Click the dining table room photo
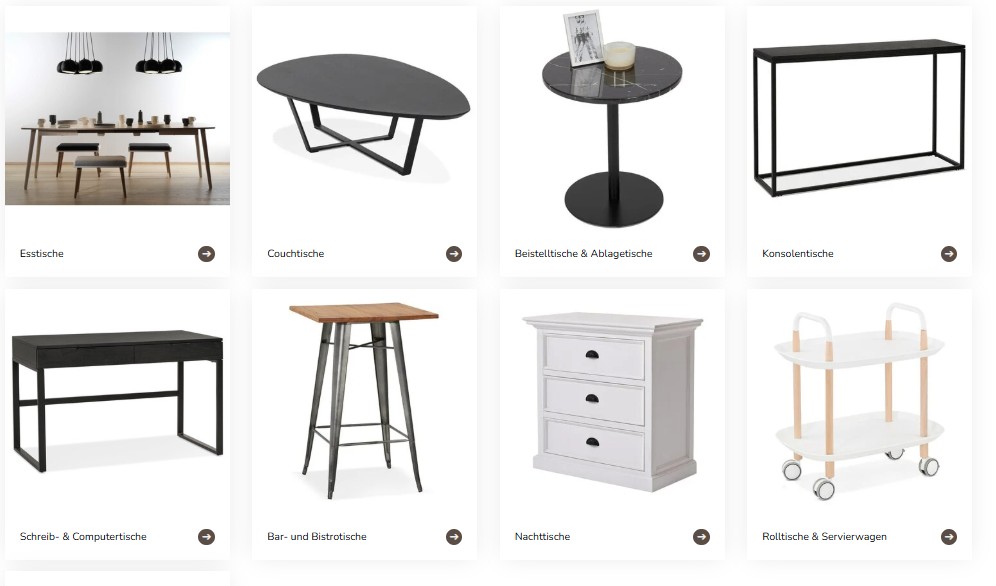996x586 pixels. tap(118, 119)
